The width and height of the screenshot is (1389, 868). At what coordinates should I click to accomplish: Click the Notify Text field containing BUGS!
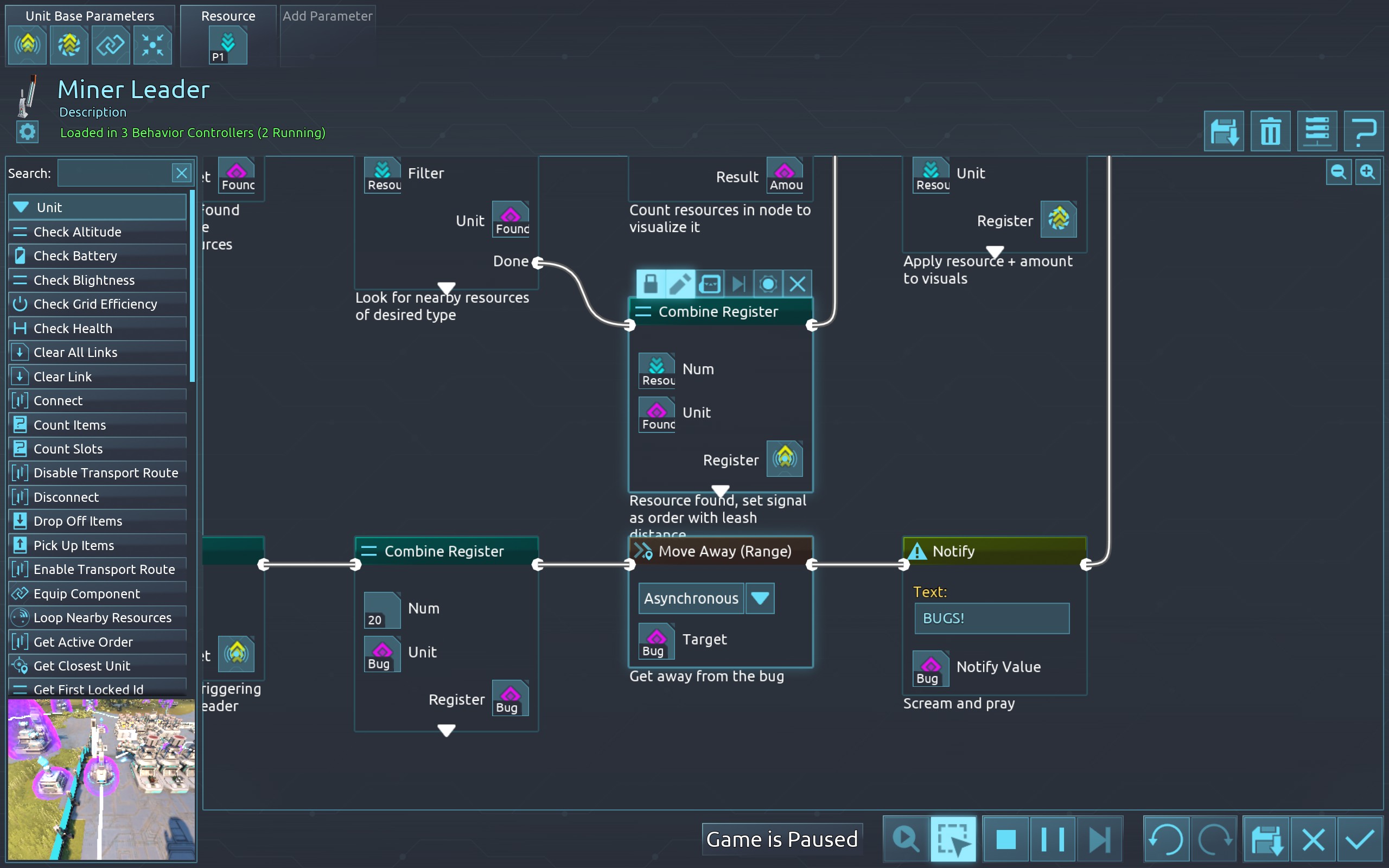coord(991,618)
